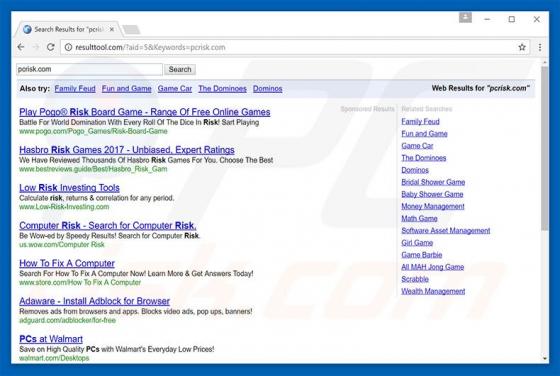
Task: View site info icon in address bar
Action: (68, 47)
